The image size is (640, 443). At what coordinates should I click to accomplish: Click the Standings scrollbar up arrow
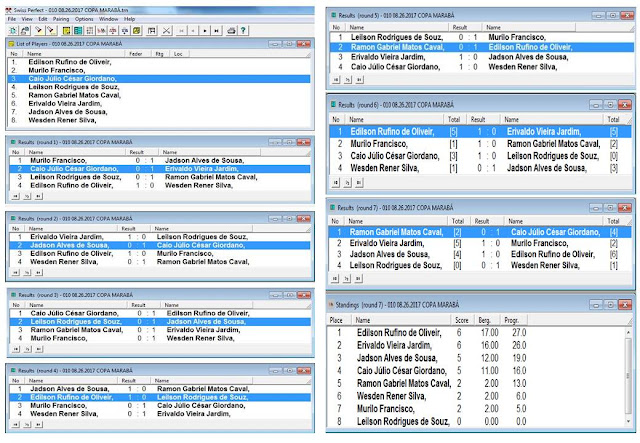[628, 333]
